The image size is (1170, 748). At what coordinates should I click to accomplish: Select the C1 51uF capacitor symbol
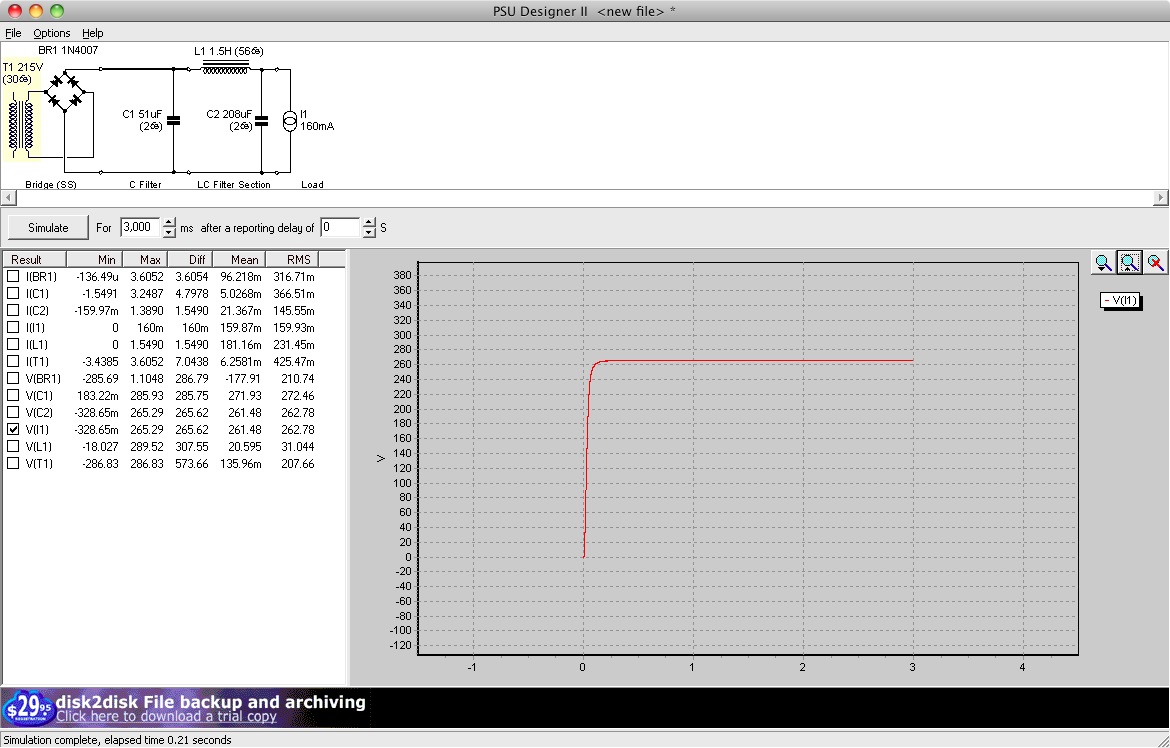[173, 120]
